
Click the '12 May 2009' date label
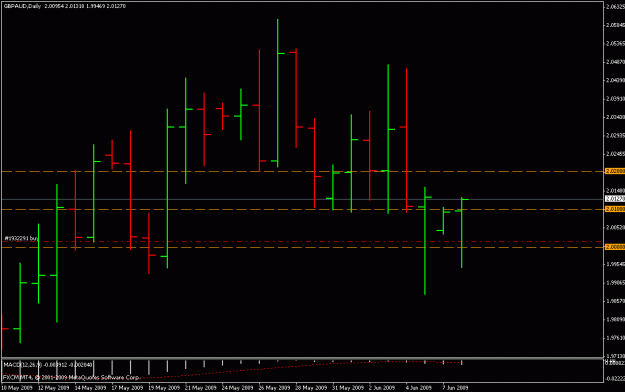[x=54, y=388]
